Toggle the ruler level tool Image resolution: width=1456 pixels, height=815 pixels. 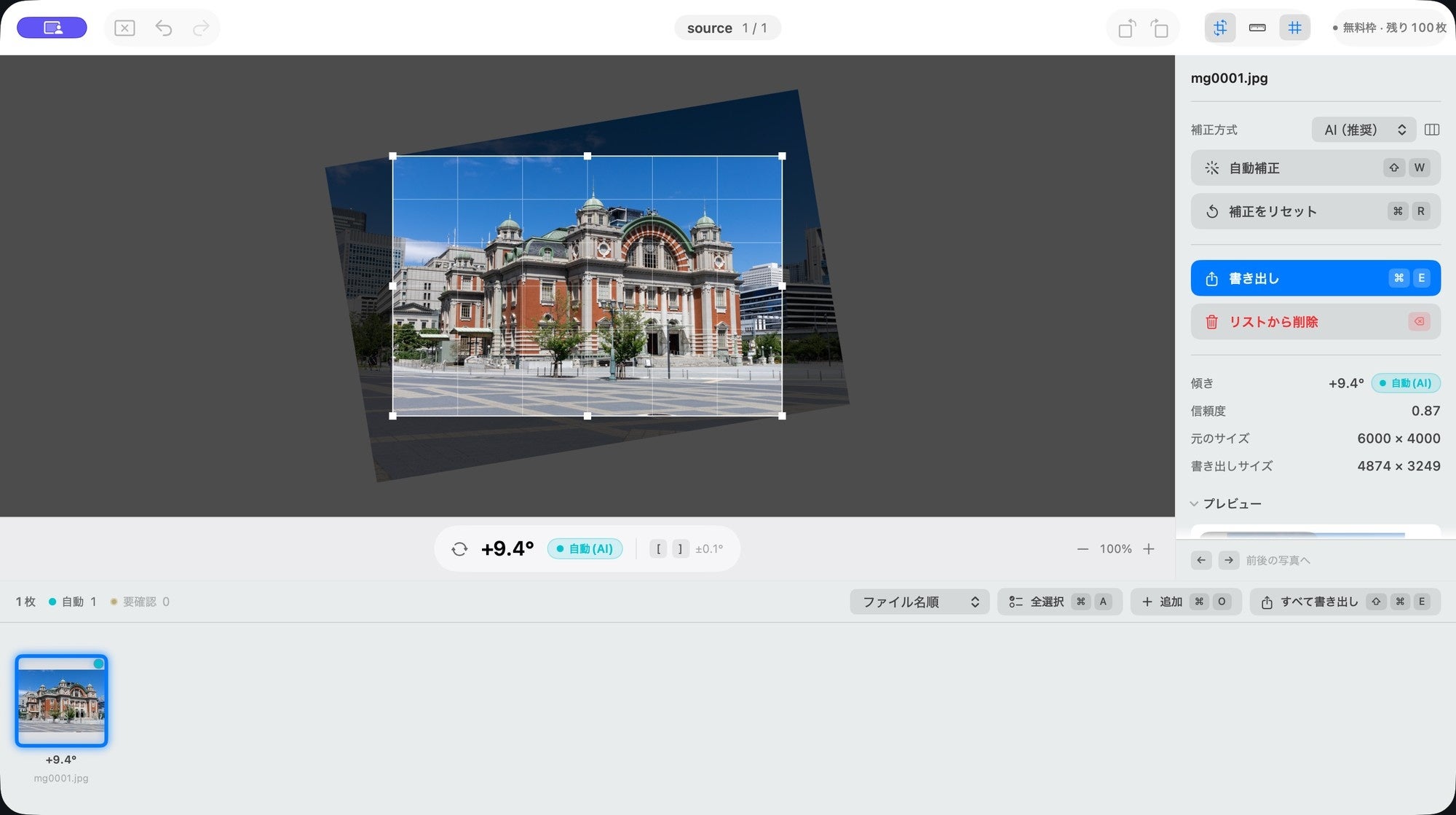(1257, 28)
